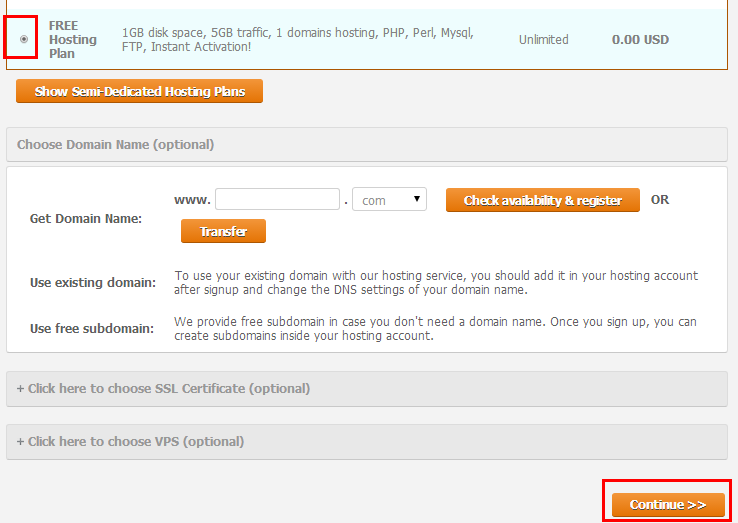Collapse the Choose Domain Name section header
Screen dimensions: 738x523
tap(366, 145)
